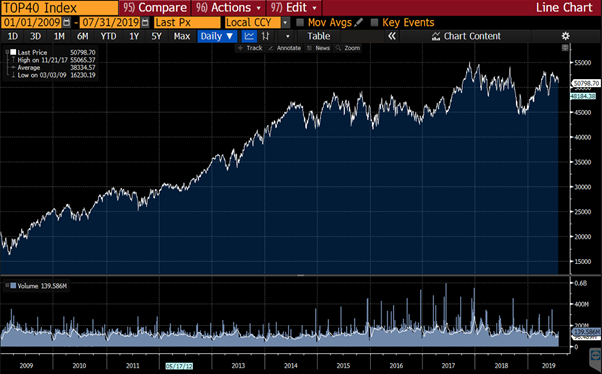Activate the Track crosshair tool

250,48
